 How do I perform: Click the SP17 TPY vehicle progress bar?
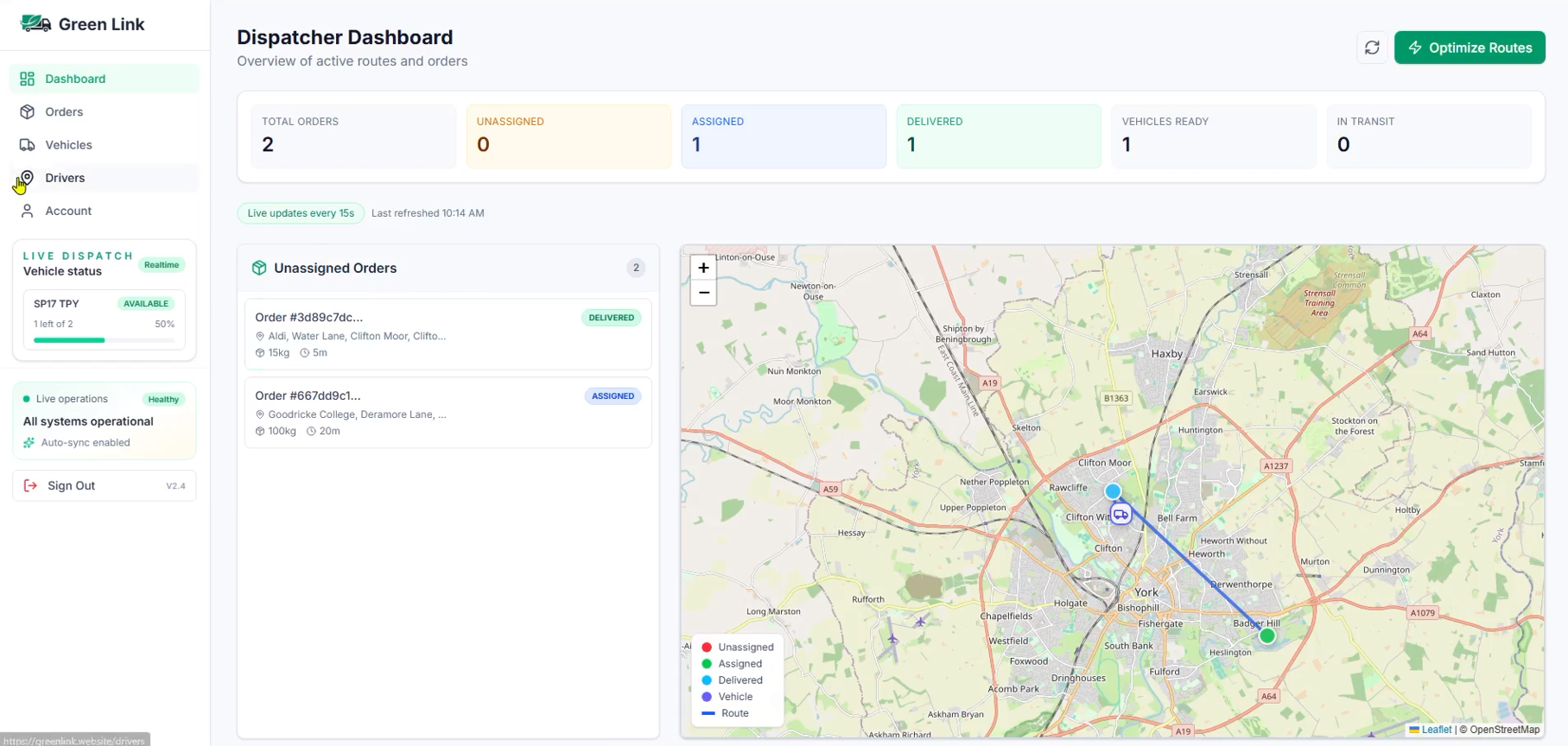click(x=104, y=340)
